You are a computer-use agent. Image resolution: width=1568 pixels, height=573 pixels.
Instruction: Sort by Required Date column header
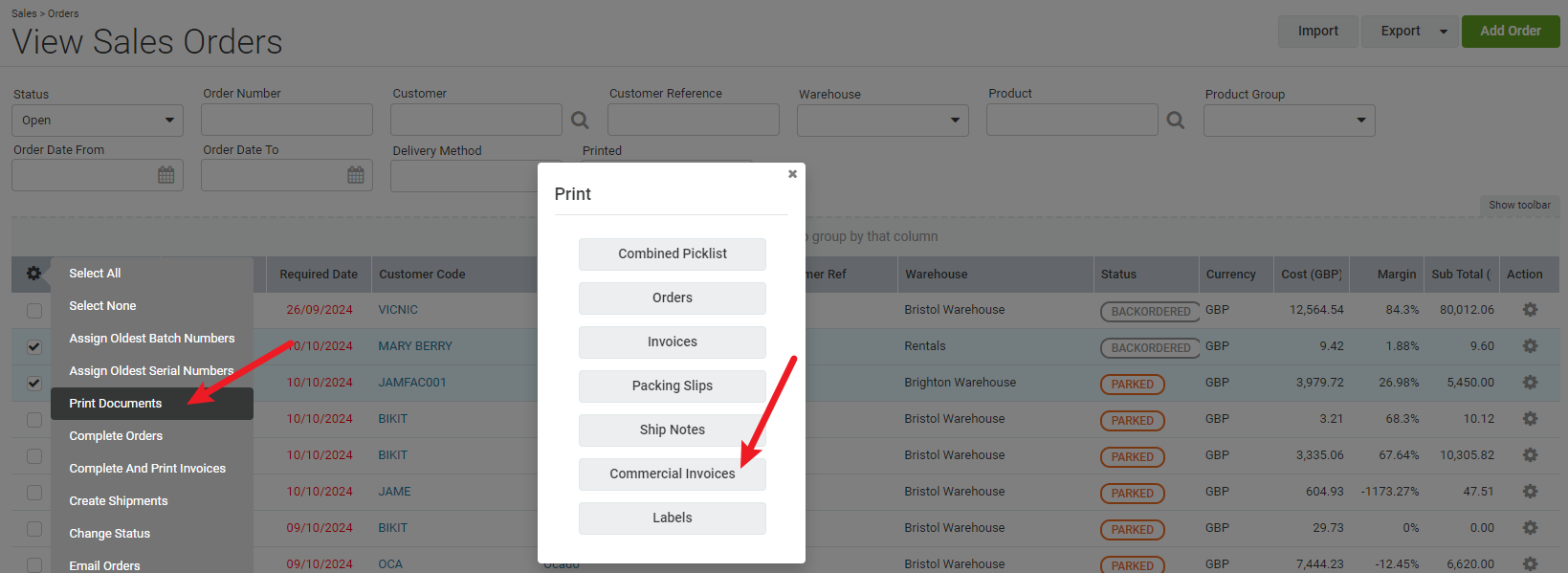click(318, 275)
